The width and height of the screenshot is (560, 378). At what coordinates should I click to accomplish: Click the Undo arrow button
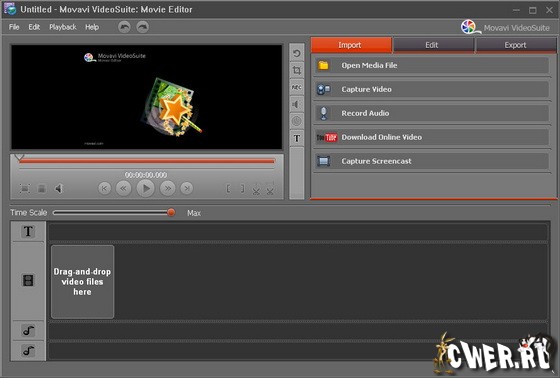[124, 27]
